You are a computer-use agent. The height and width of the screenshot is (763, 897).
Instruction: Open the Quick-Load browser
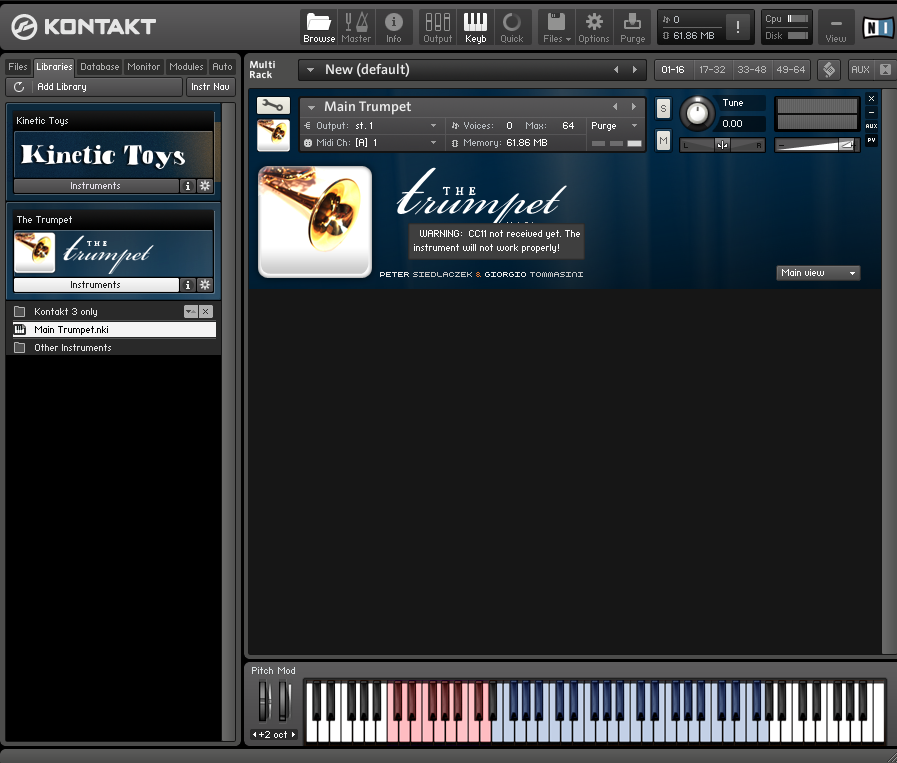(x=511, y=27)
